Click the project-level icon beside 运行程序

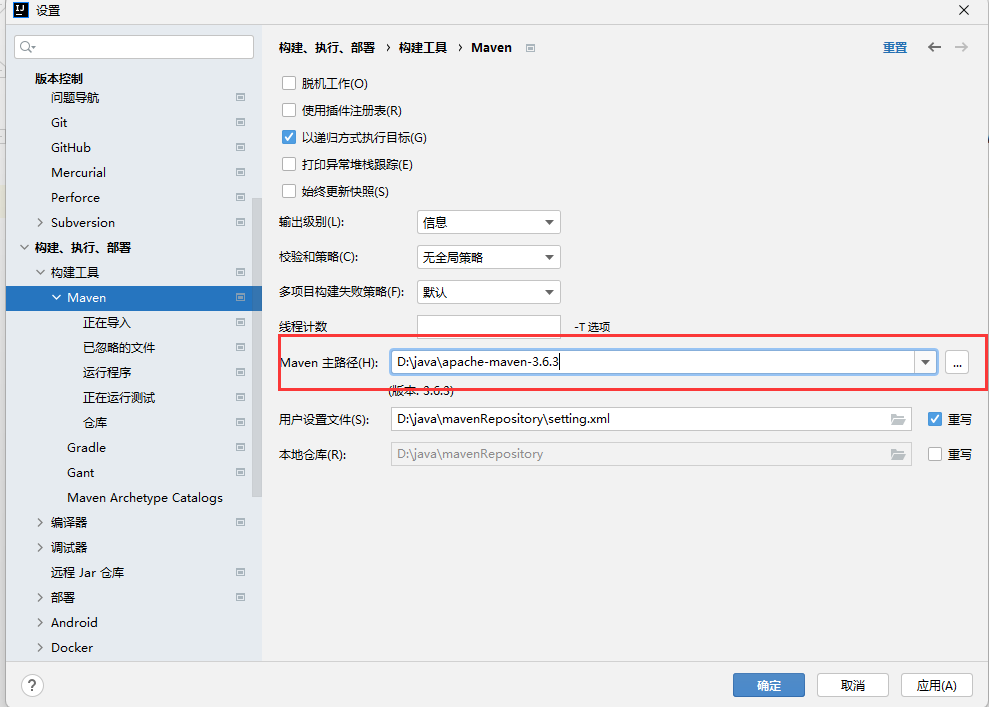pyautogui.click(x=240, y=372)
